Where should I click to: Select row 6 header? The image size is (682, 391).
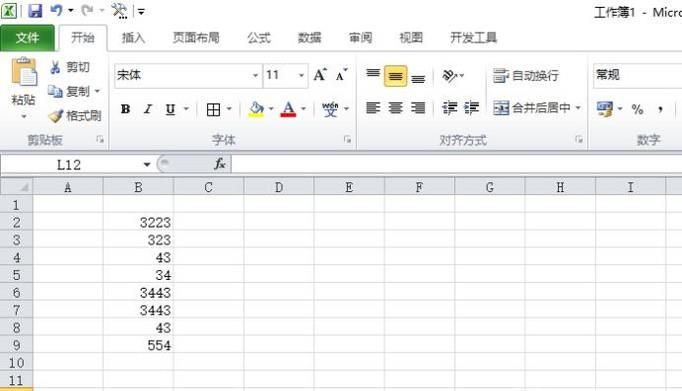[x=17, y=293]
